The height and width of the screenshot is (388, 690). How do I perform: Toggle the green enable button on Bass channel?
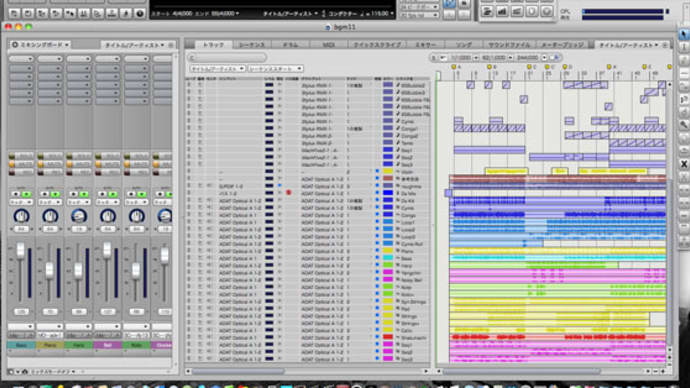tap(27, 194)
